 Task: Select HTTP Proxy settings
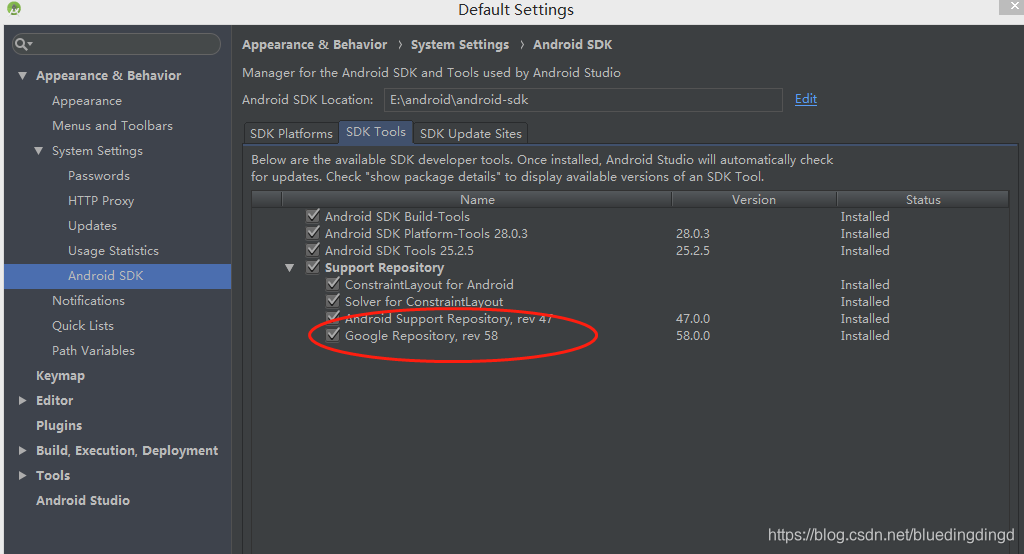click(x=101, y=201)
